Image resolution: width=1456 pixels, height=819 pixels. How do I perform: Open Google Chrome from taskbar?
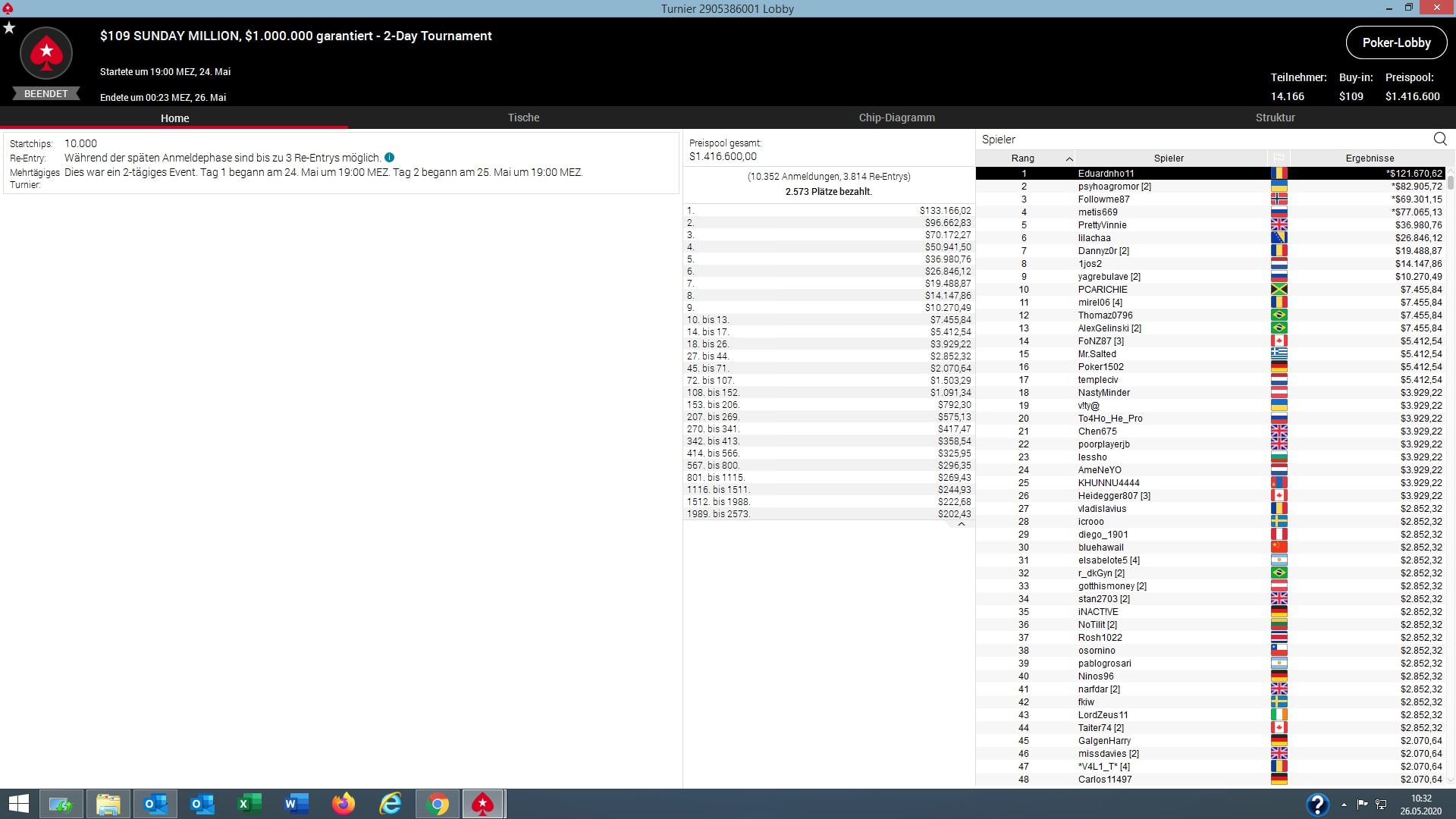(x=438, y=804)
